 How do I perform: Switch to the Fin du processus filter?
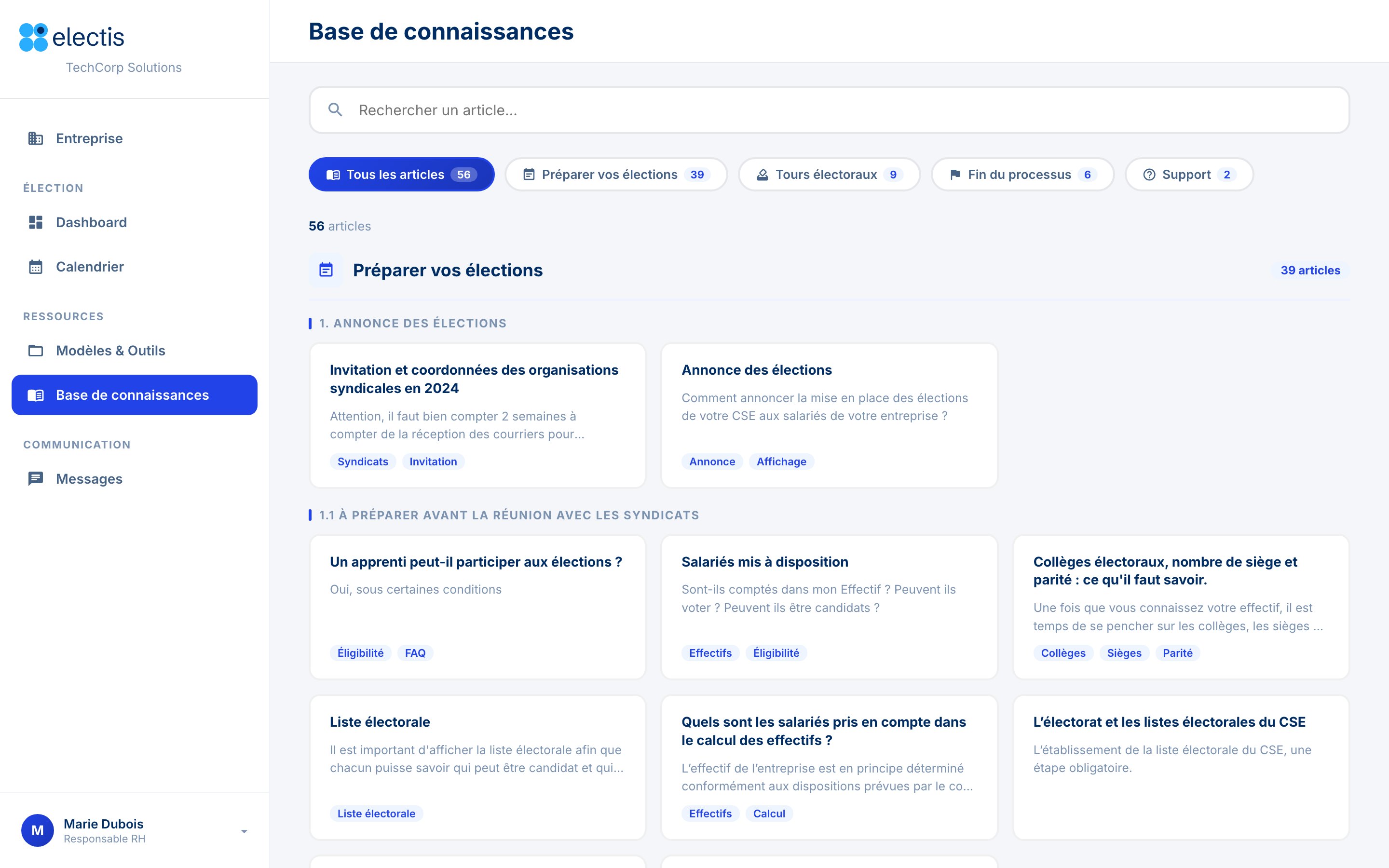click(x=1022, y=175)
